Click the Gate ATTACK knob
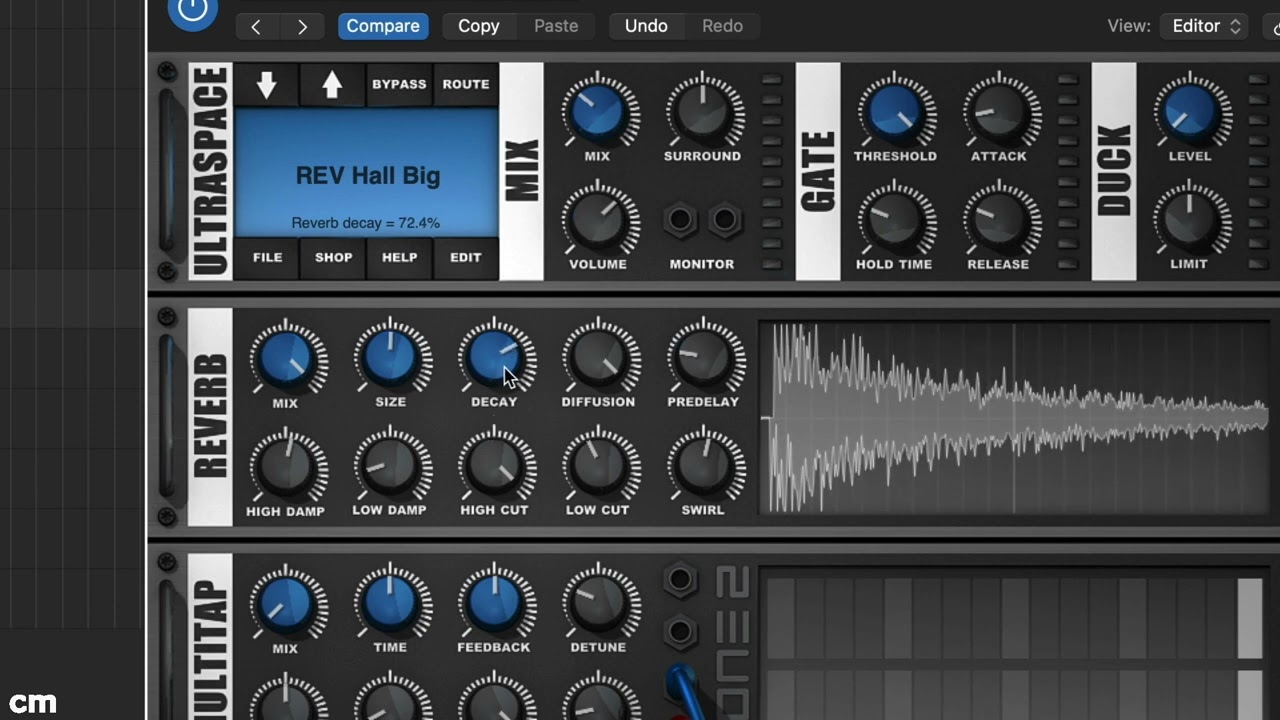Screen dimensions: 1280x720 998,110
